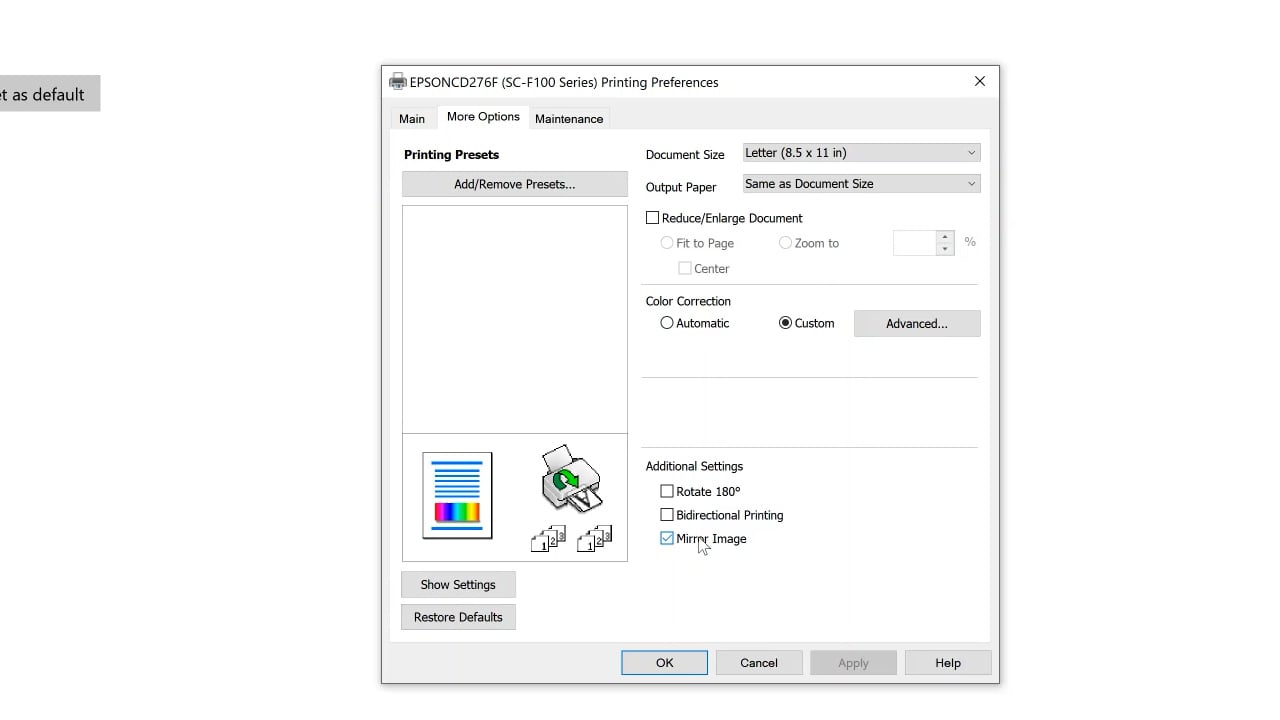Click the Show Settings button
This screenshot has width=1280, height=720.
pyautogui.click(x=458, y=585)
